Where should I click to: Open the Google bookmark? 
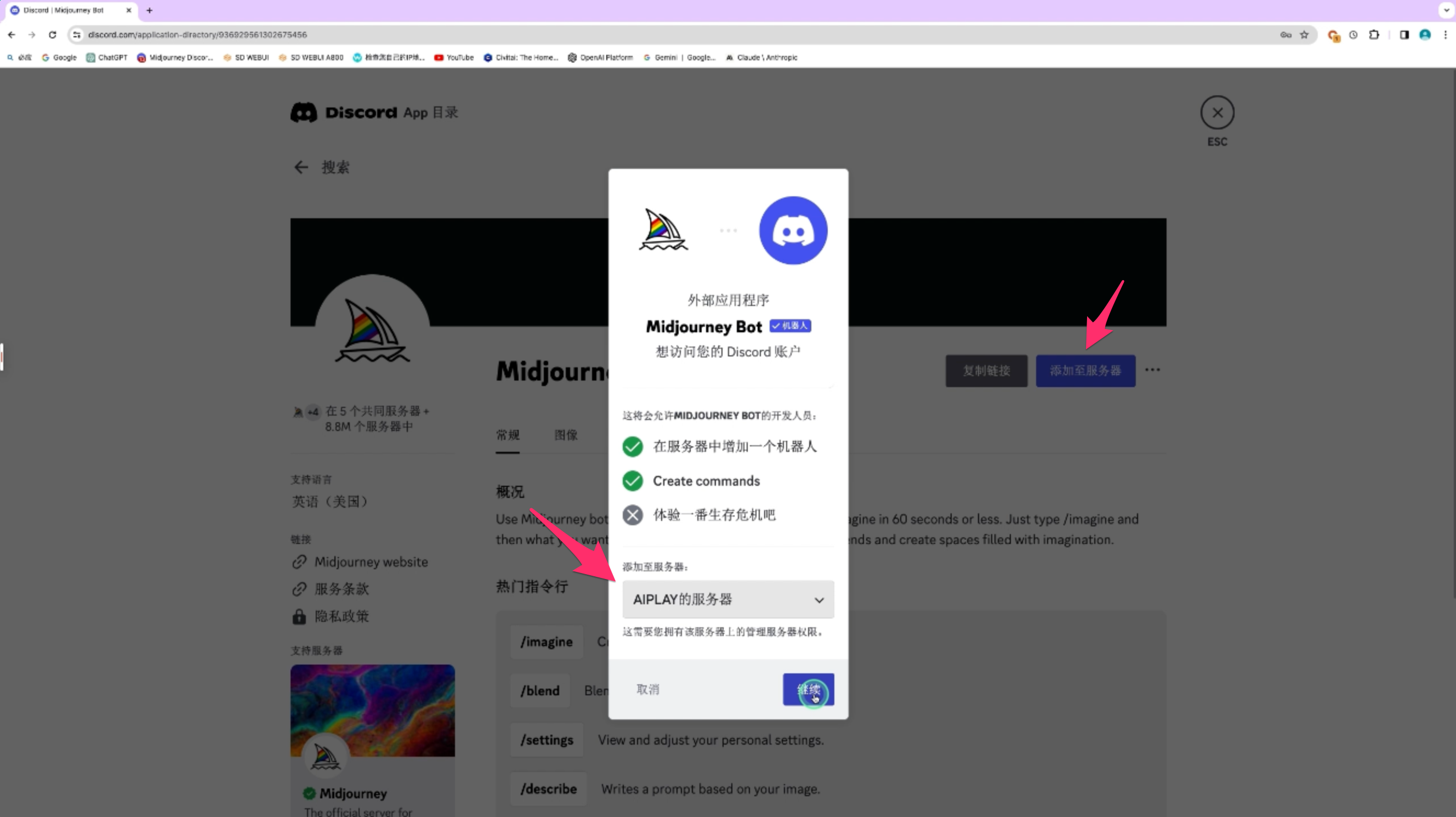click(59, 57)
